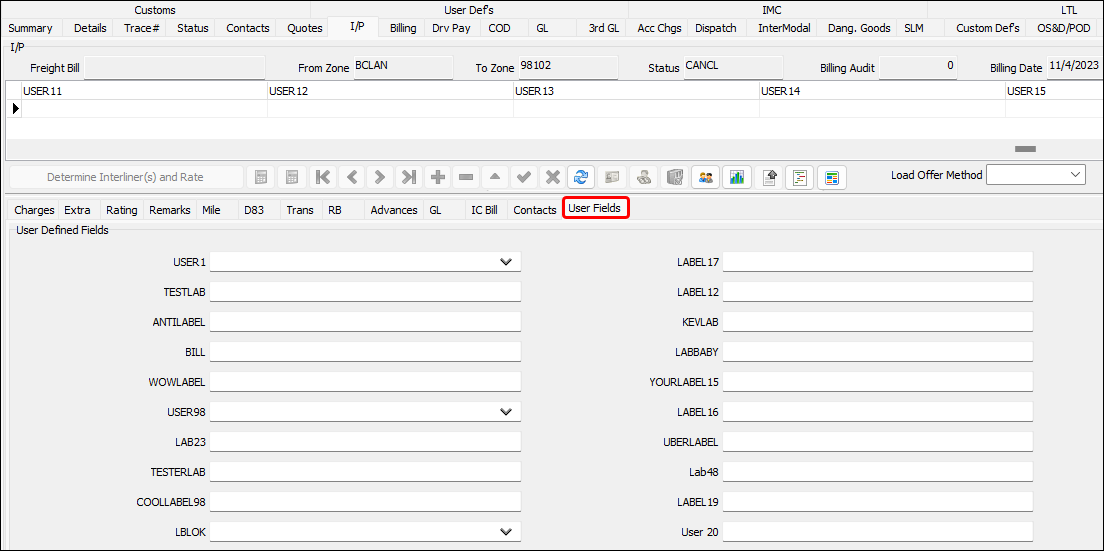Switch to the Billing tab
Image resolution: width=1104 pixels, height=551 pixels.
pos(403,28)
